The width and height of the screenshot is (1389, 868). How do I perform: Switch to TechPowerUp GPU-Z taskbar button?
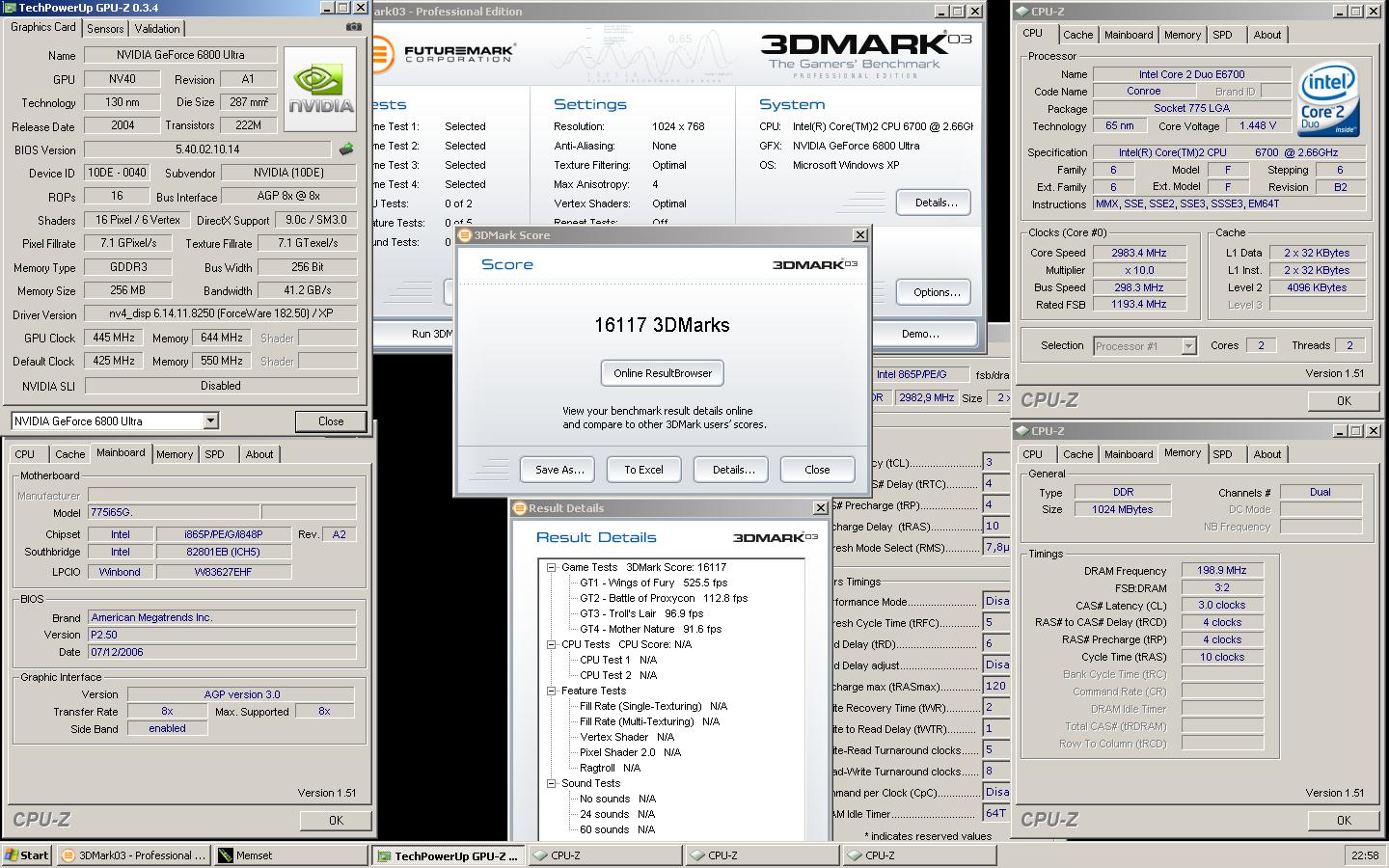(448, 854)
